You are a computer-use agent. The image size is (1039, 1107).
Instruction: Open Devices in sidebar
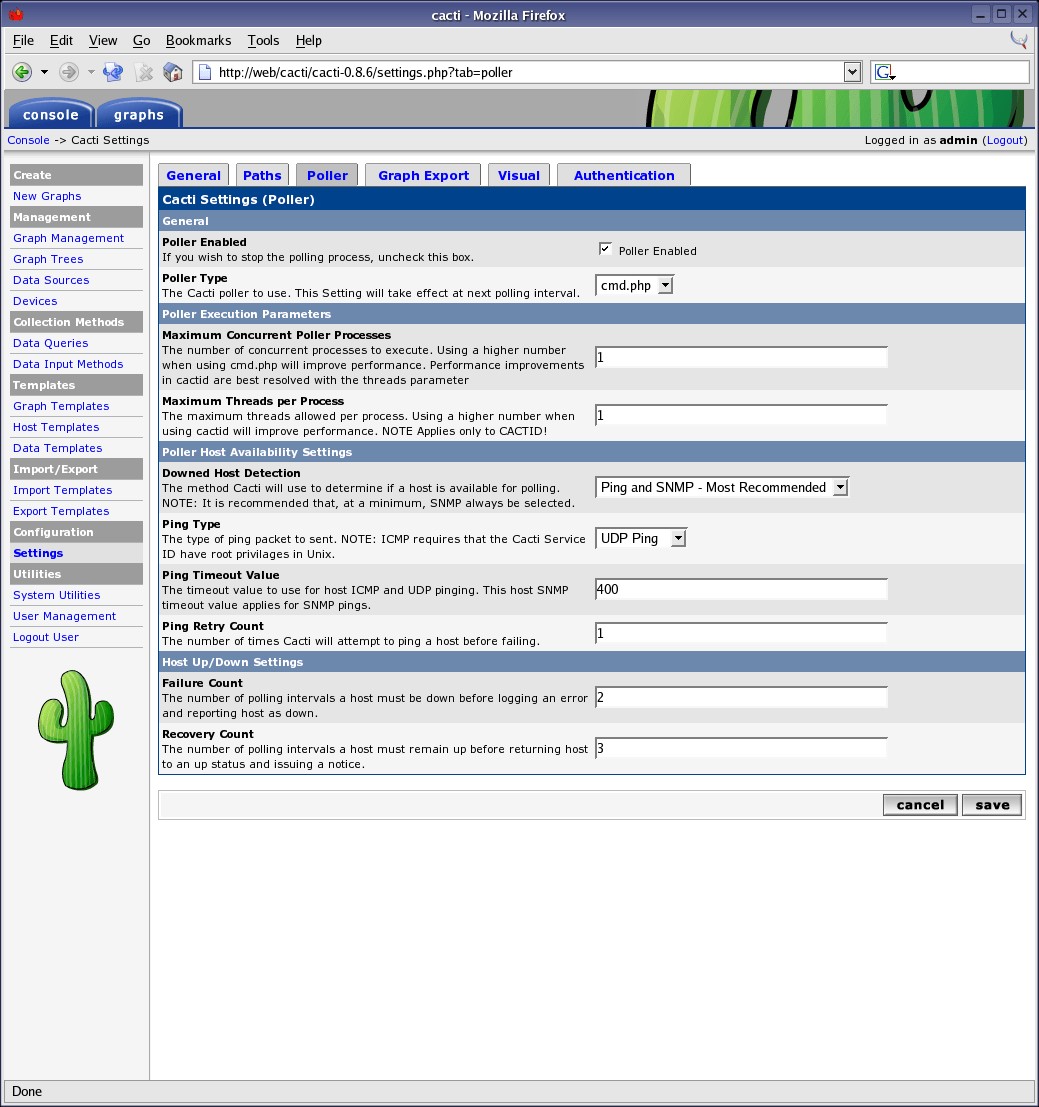pyautogui.click(x=35, y=301)
